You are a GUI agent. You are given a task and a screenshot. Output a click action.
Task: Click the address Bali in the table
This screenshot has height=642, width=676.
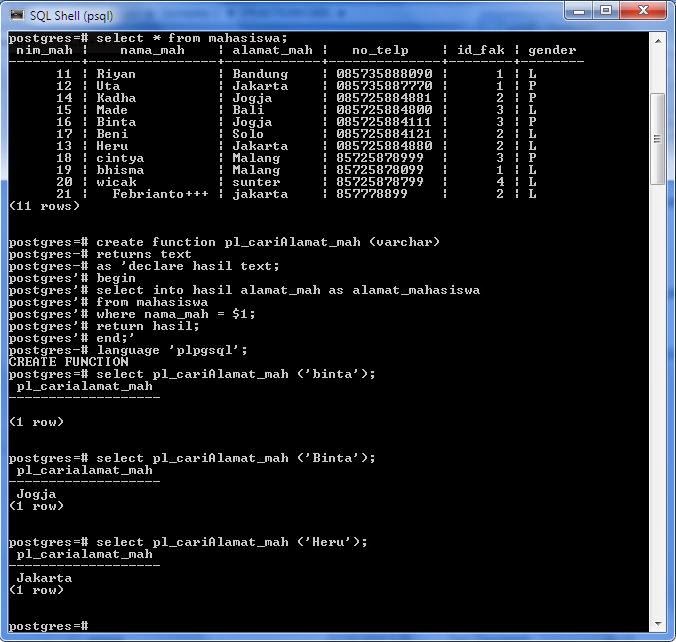[x=248, y=110]
